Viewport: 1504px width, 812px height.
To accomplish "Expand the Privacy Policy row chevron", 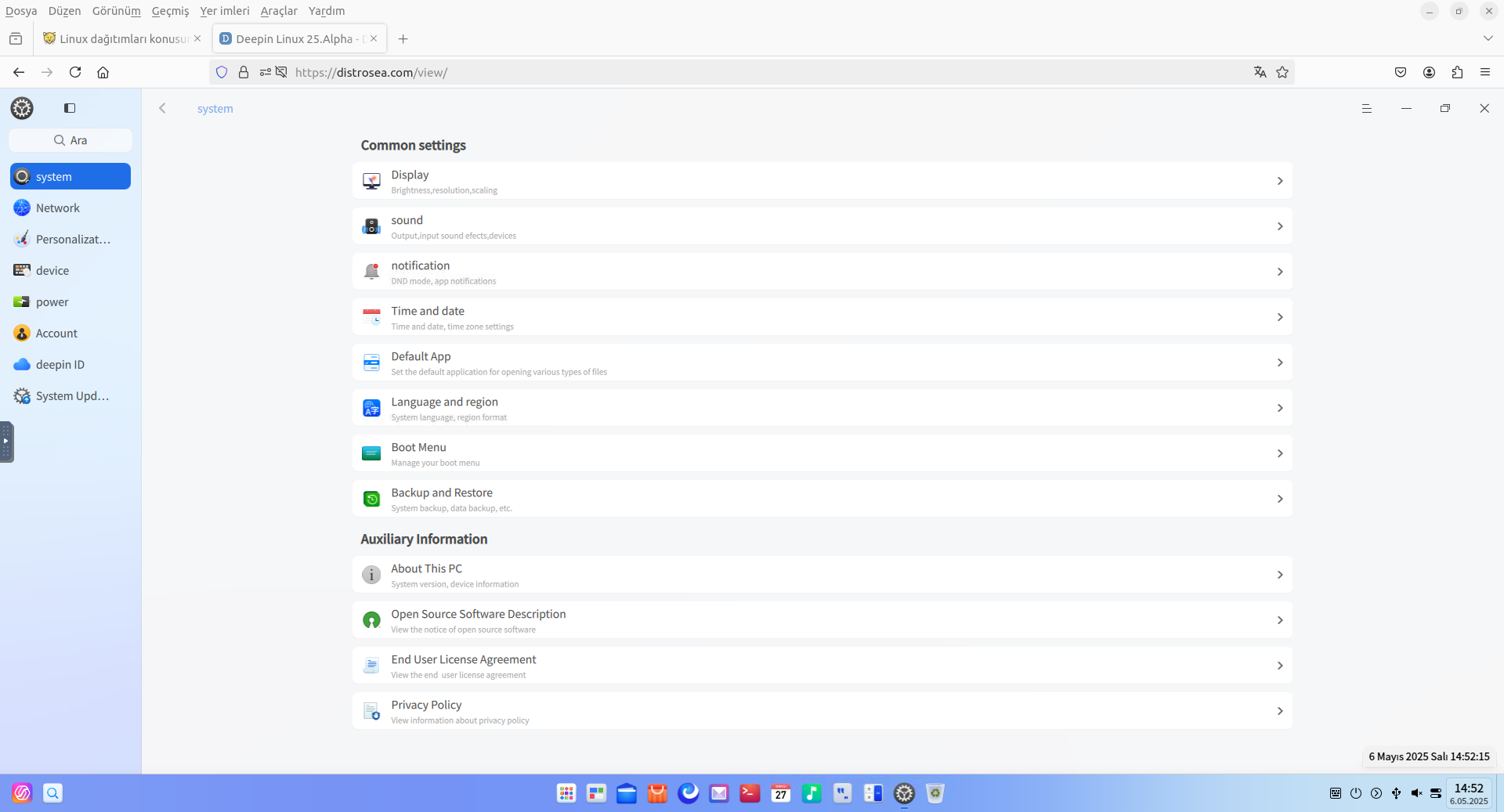I will pyautogui.click(x=1280, y=711).
